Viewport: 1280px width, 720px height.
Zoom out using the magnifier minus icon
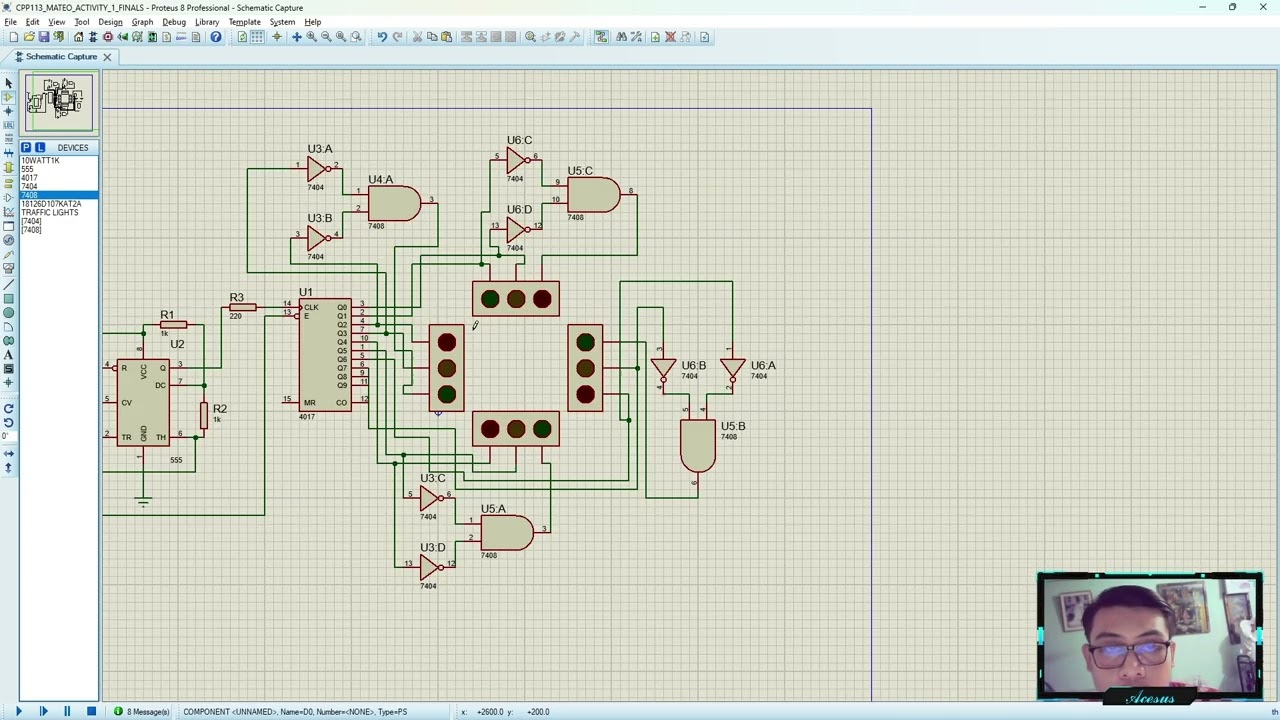point(326,37)
